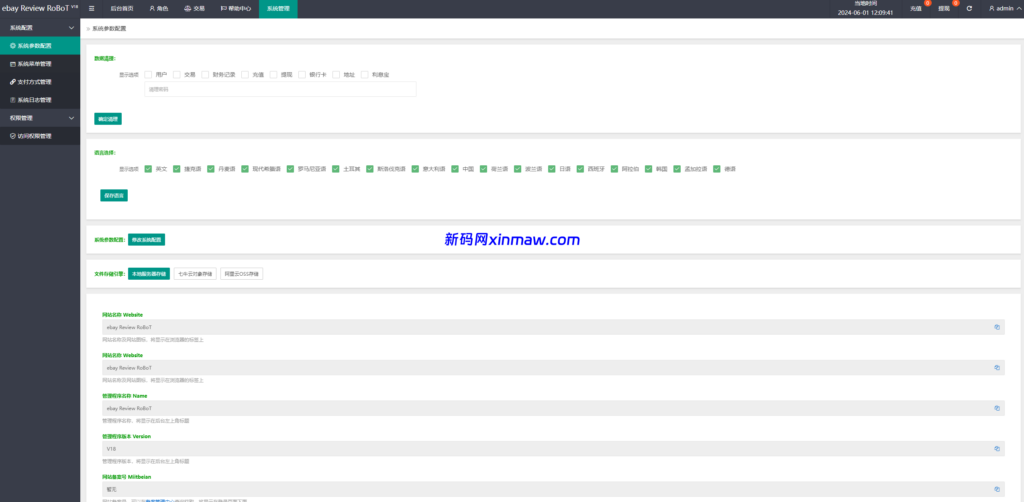Click copy icon in 管理程序版本 Version field
This screenshot has width=1024, height=502.
click(x=997, y=449)
